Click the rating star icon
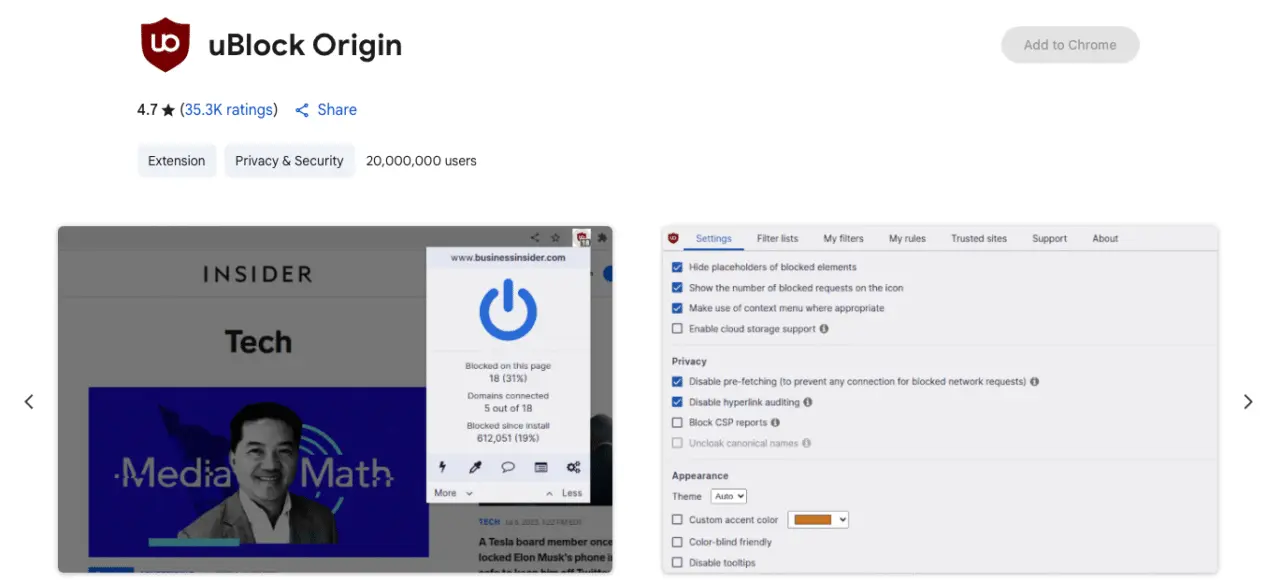The image size is (1280, 582). [168, 110]
